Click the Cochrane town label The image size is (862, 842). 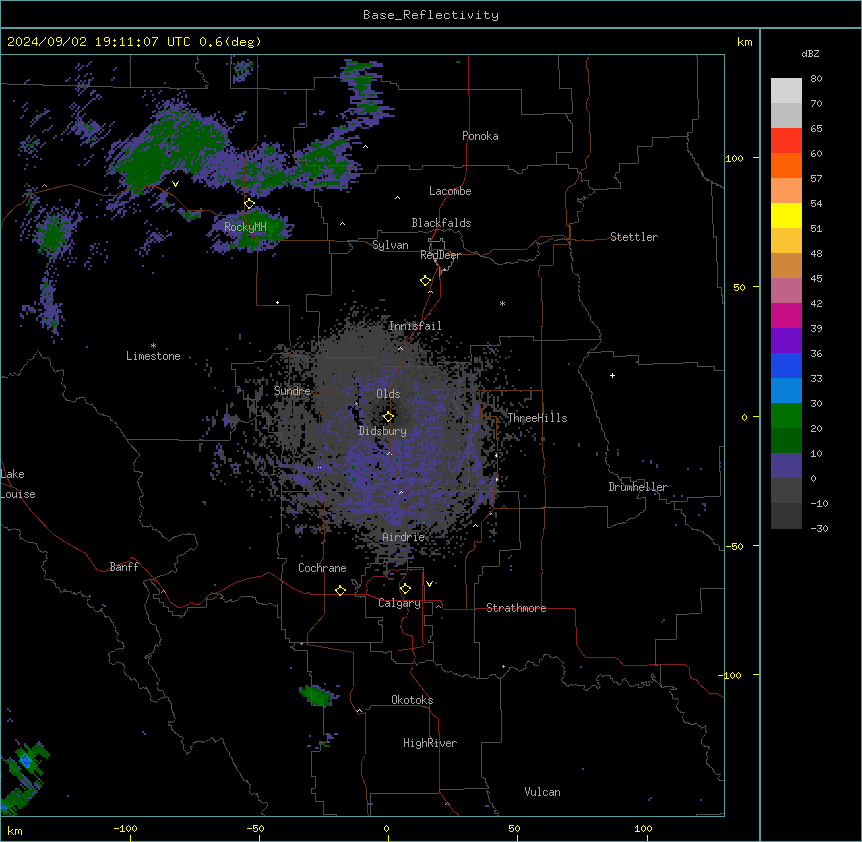click(x=322, y=568)
